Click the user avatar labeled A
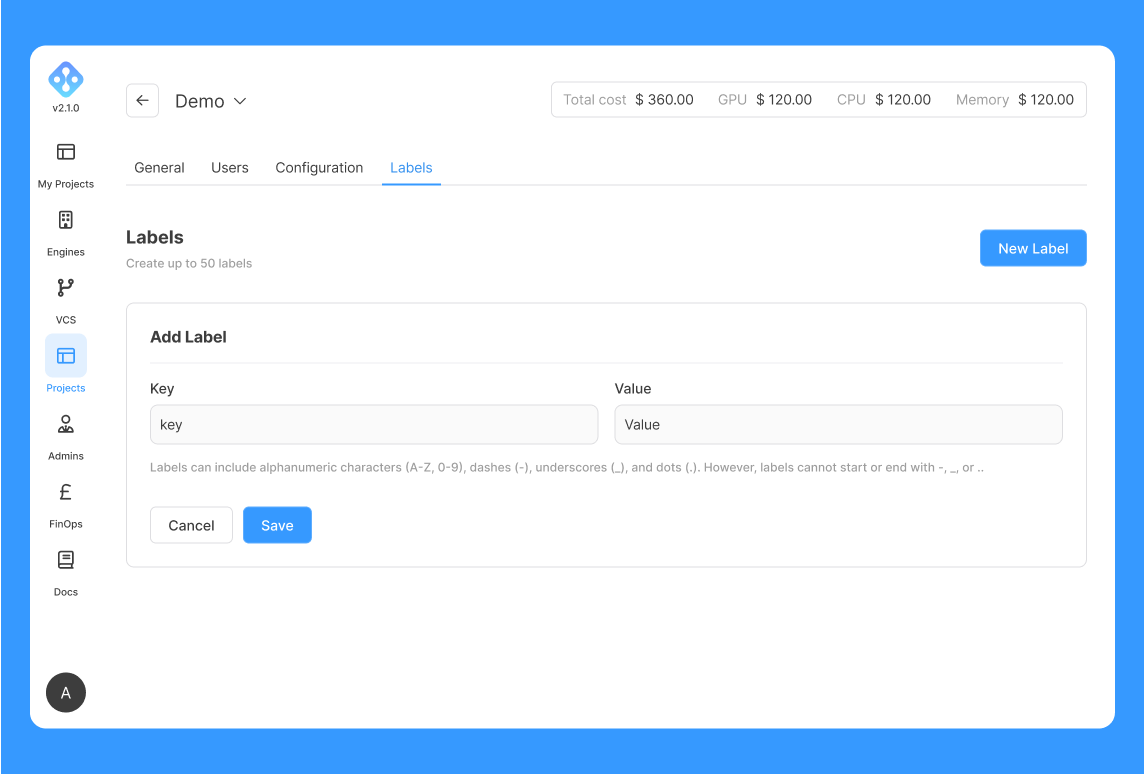1144x774 pixels. click(x=66, y=692)
